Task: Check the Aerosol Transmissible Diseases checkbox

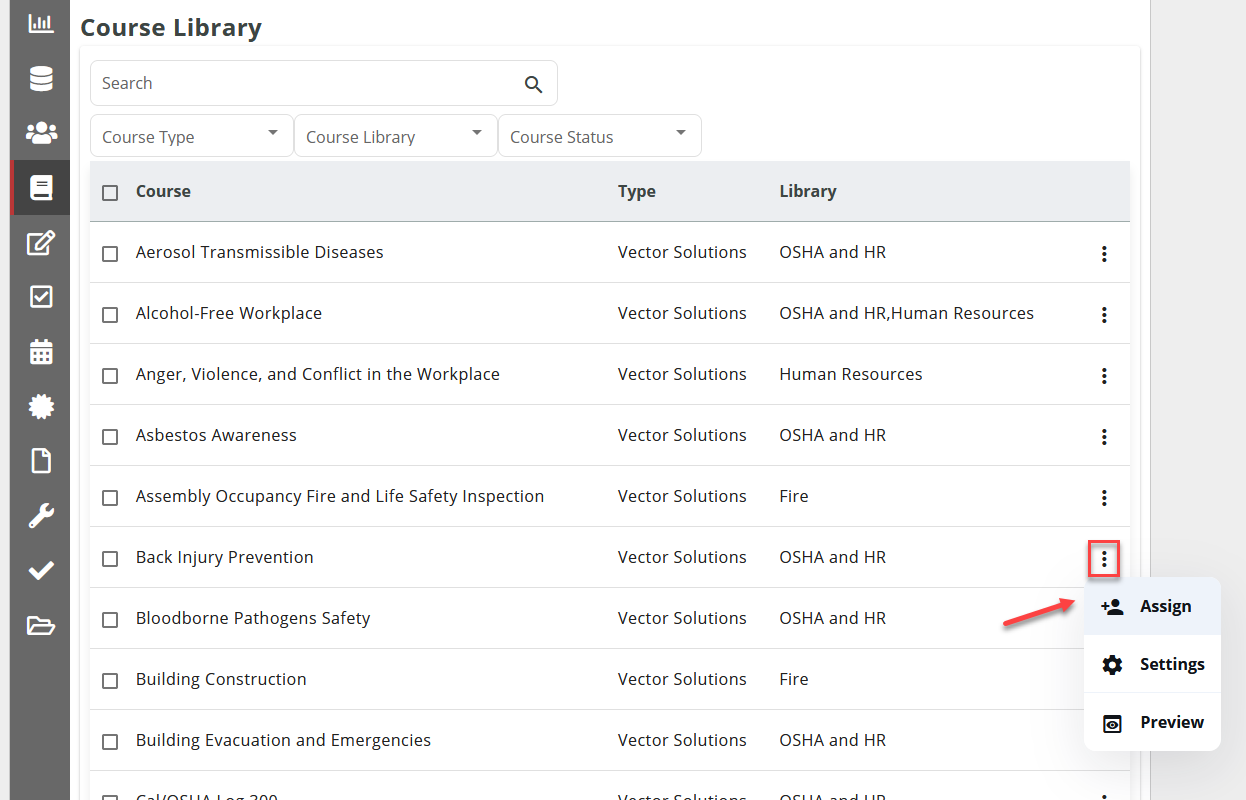Action: (x=110, y=253)
